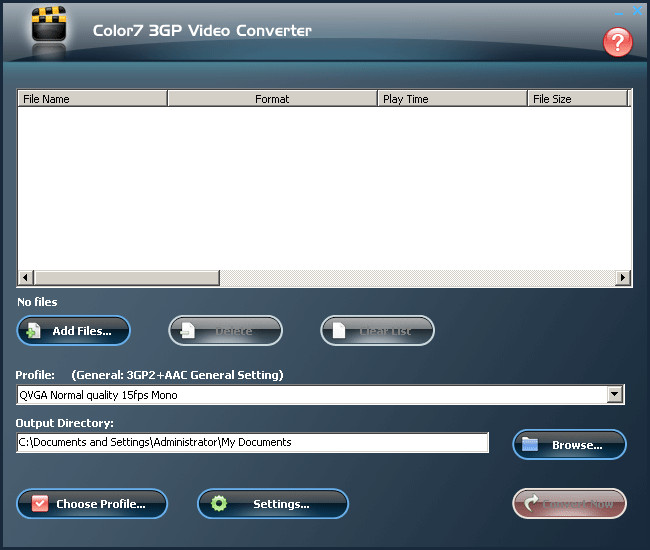This screenshot has width=650, height=550.
Task: Sort by File Name column header
Action: [92, 99]
